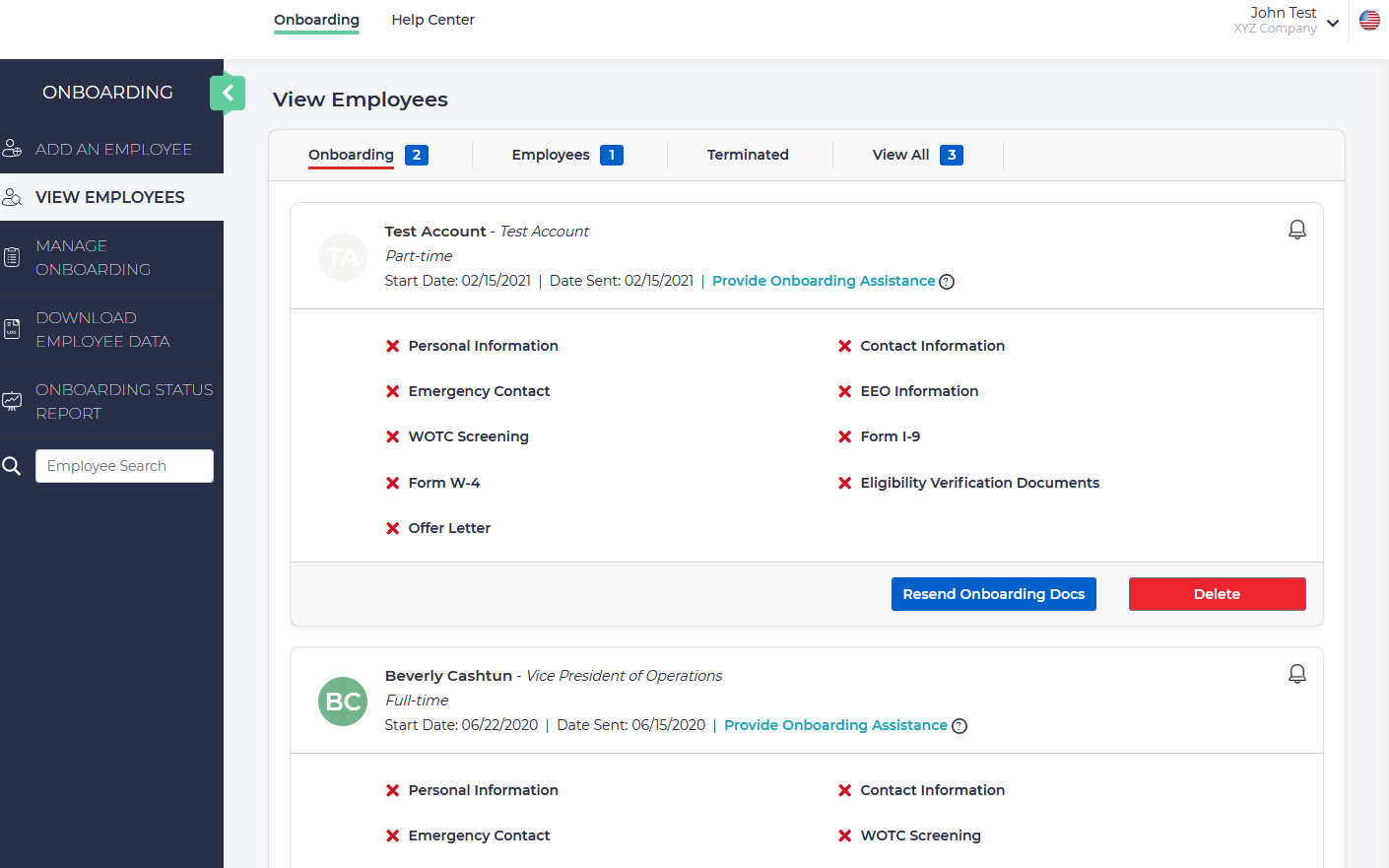Click the bell icon for Test Account
Viewport: 1389px width, 868px height.
[x=1296, y=230]
